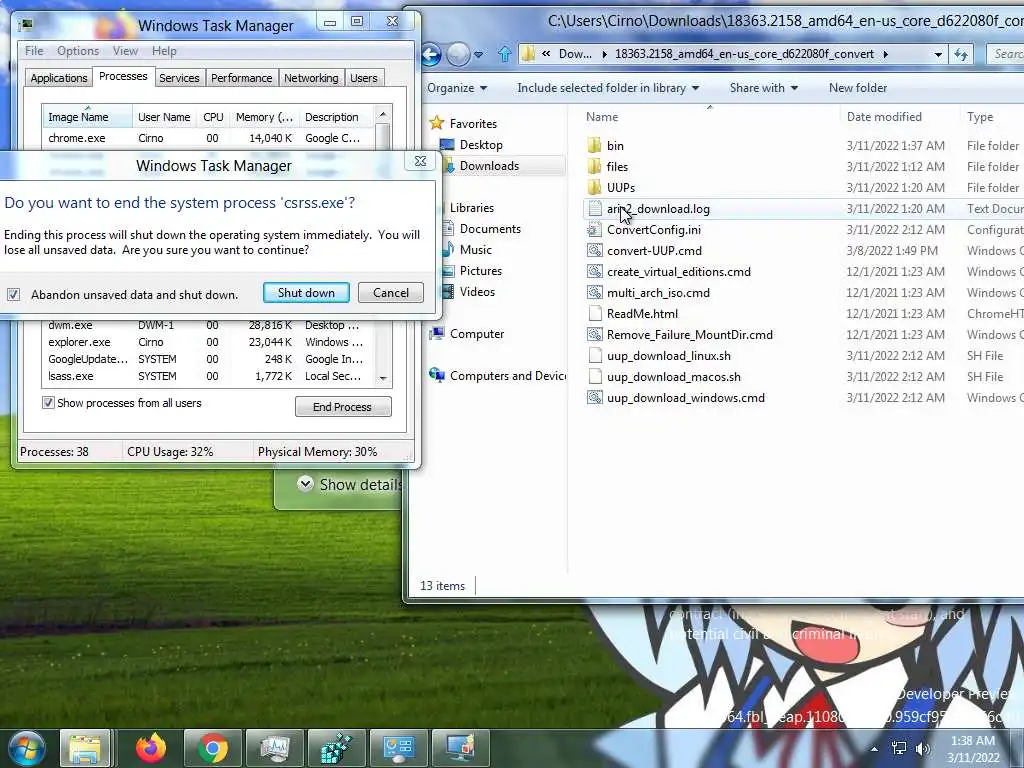Open network status tray icon
Screen dimensions: 1024x768
click(899, 749)
